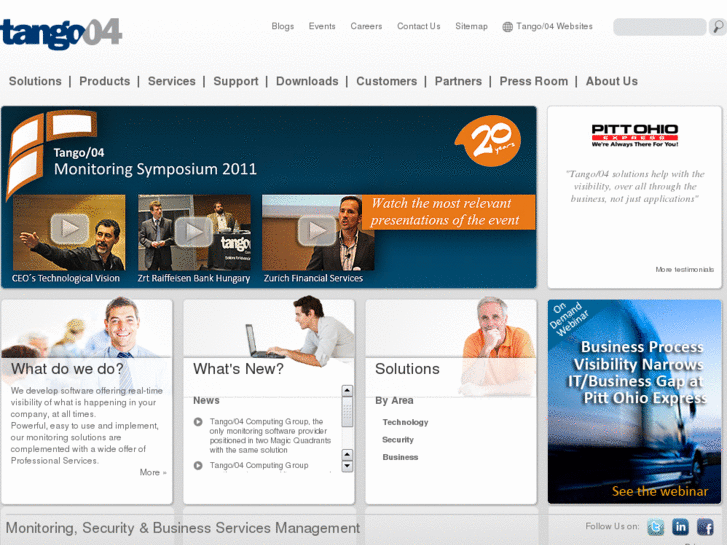Click the Pitt Ohio testimonial quote
The image size is (727, 545).
[635, 186]
